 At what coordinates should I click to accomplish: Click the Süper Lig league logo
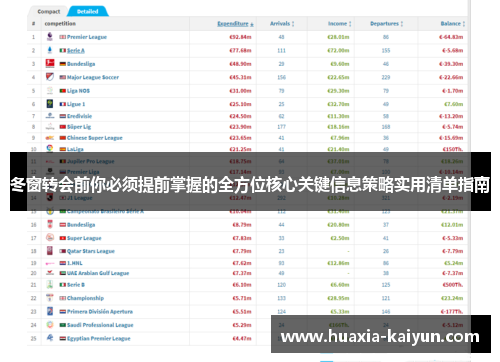coord(50,127)
